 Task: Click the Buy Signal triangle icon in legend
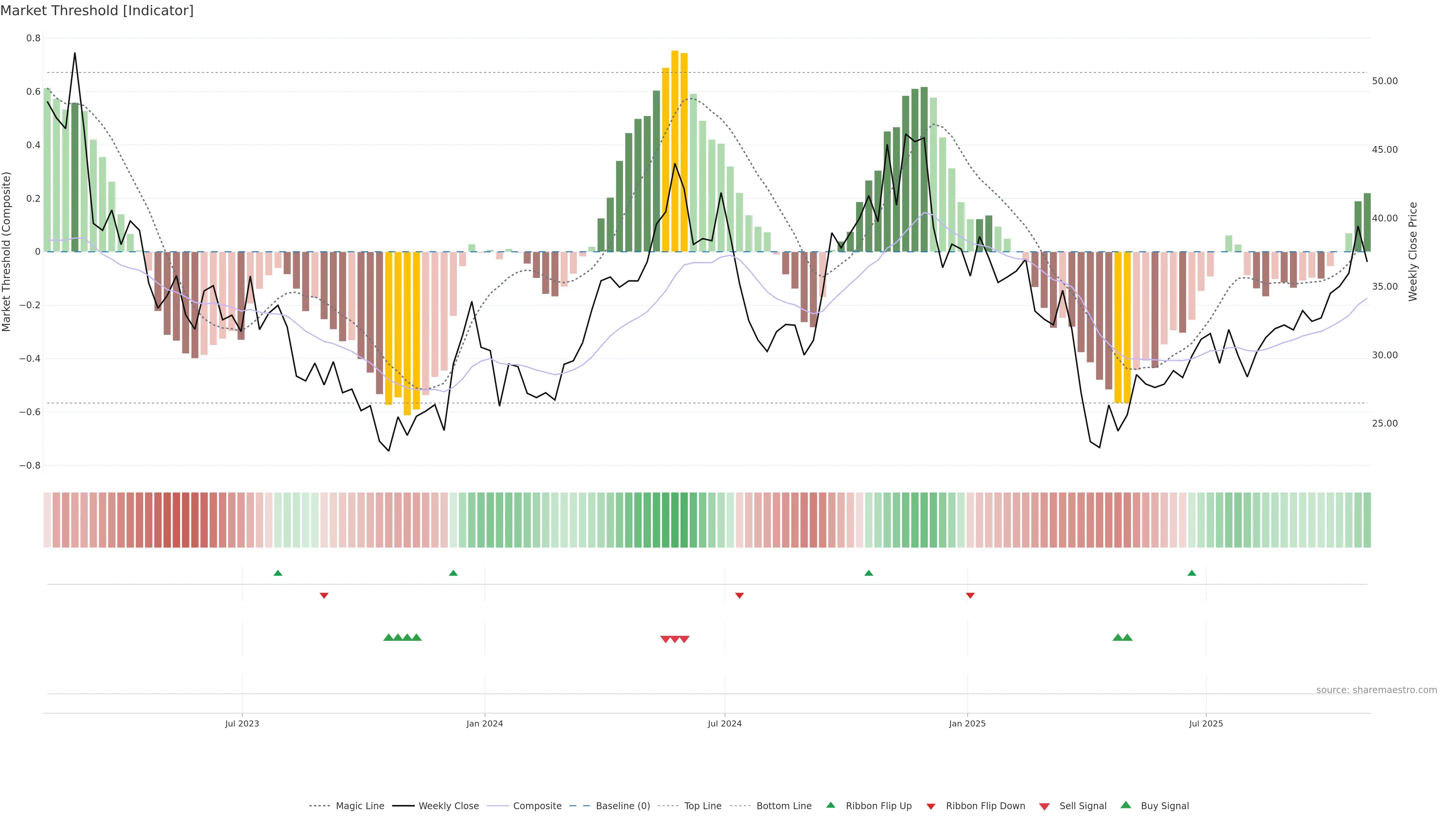tap(1125, 805)
